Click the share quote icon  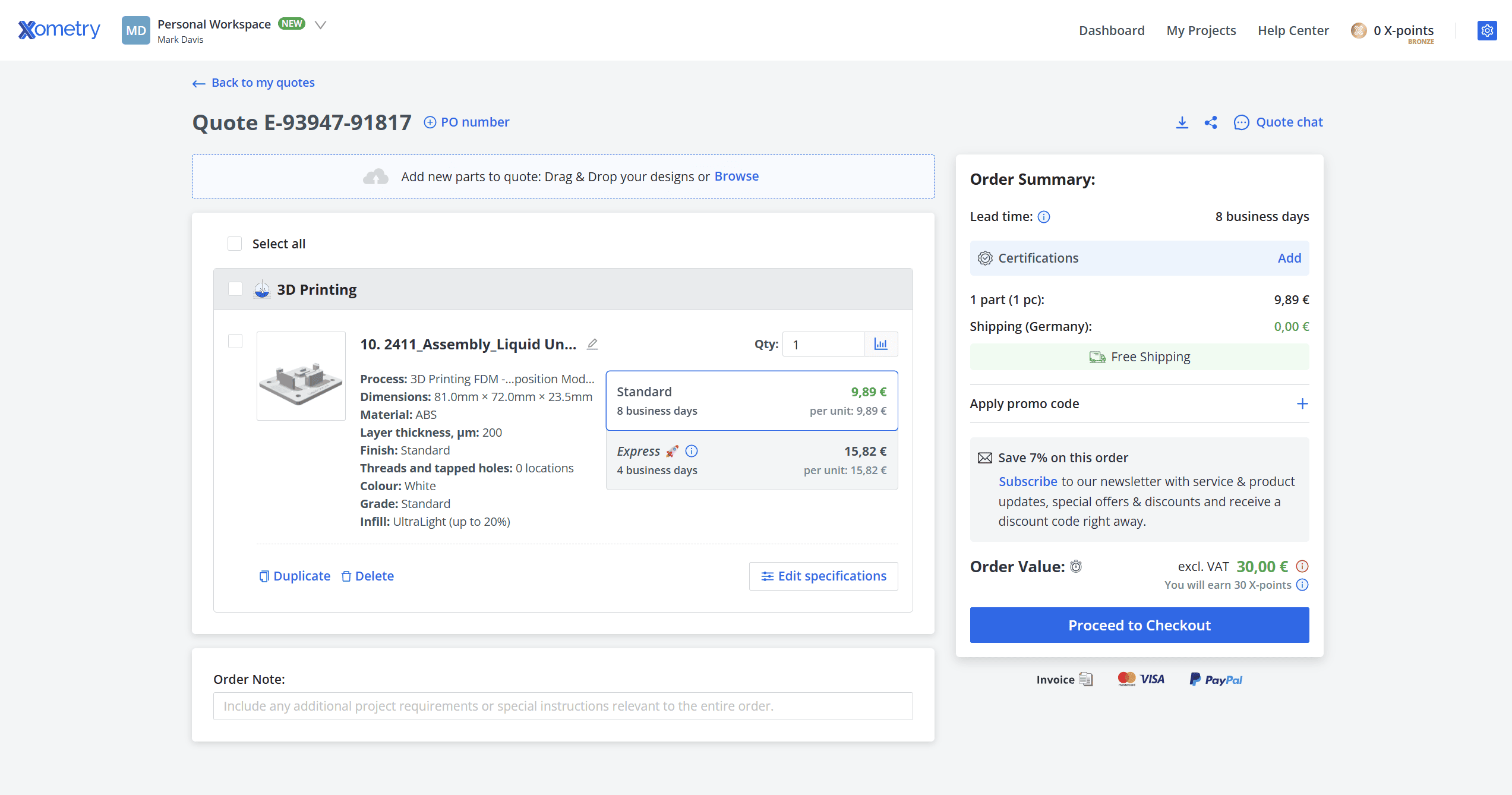pos(1210,122)
